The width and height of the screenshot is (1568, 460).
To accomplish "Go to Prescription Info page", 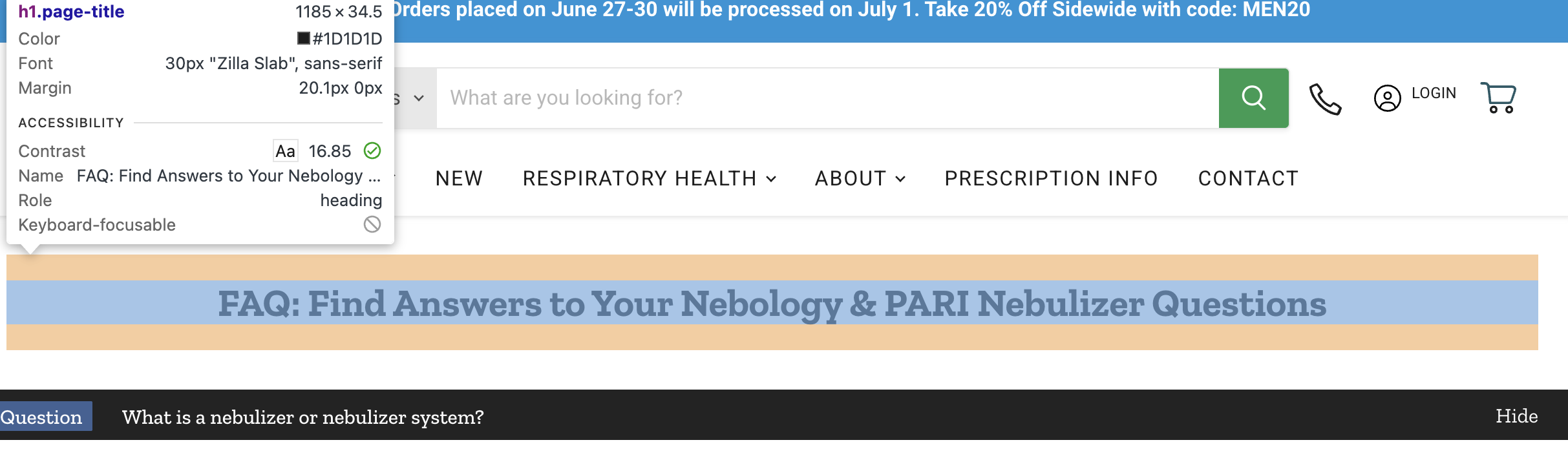I will coord(1051,178).
